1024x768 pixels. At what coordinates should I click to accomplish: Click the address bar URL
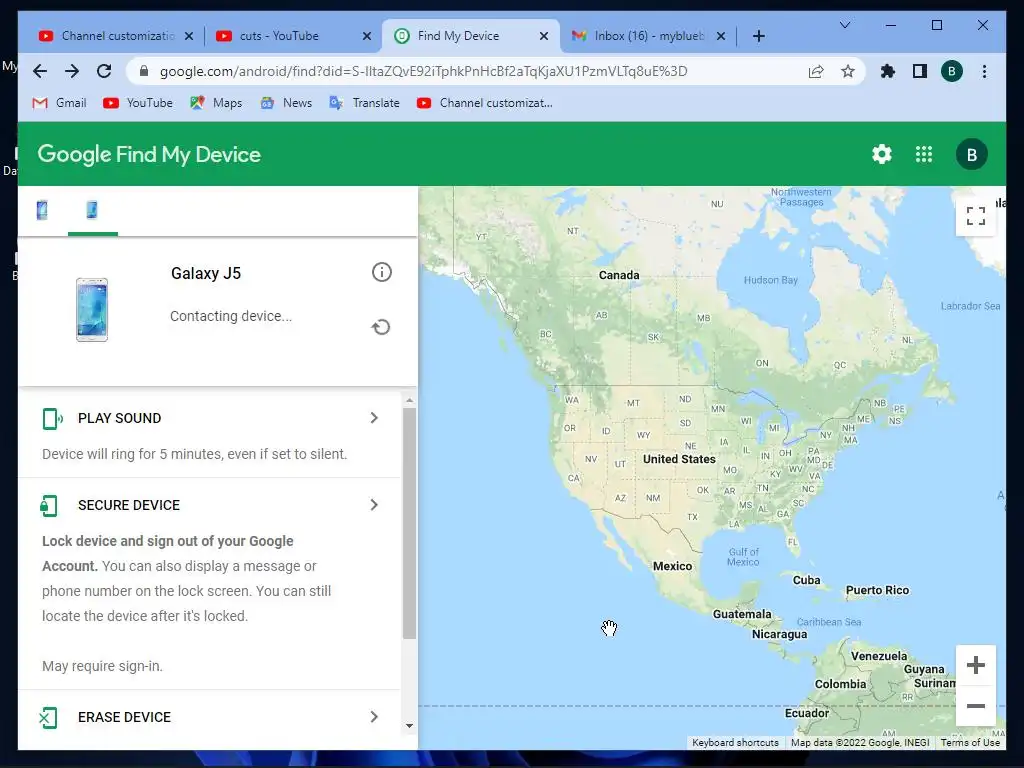[x=423, y=71]
